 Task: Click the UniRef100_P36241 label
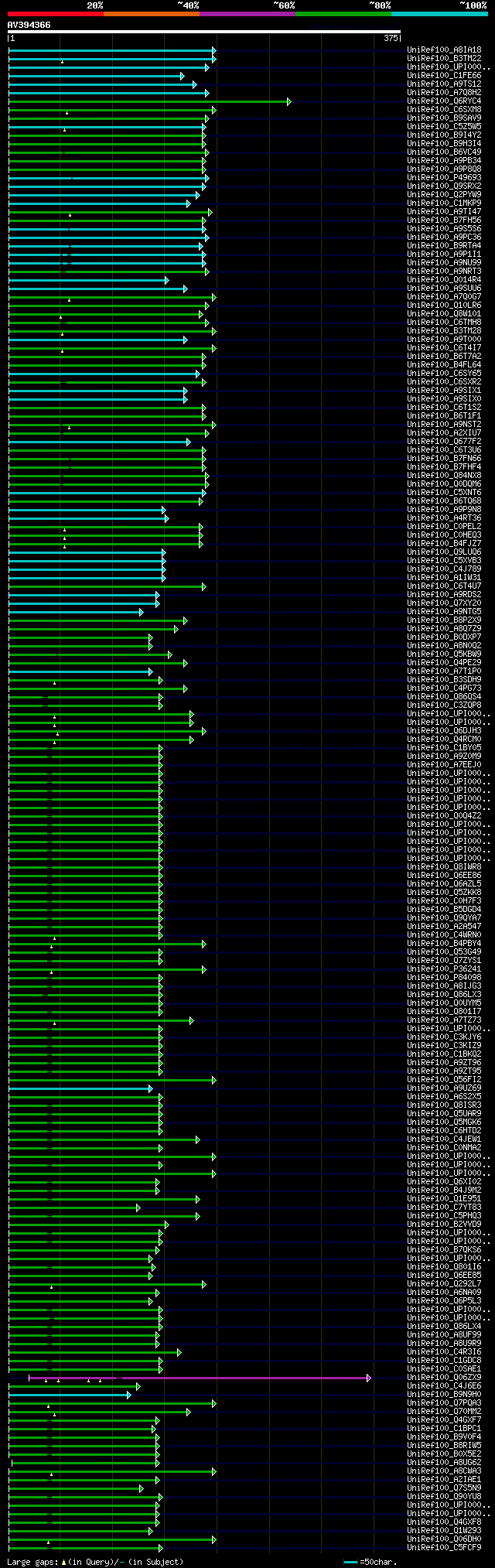point(444,969)
